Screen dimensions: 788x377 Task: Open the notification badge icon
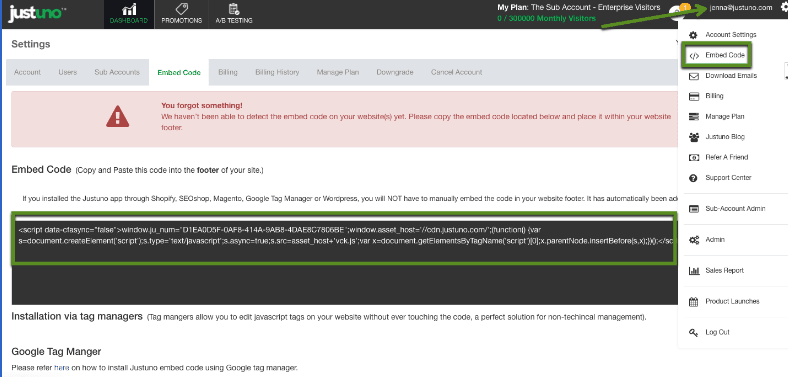coord(685,7)
